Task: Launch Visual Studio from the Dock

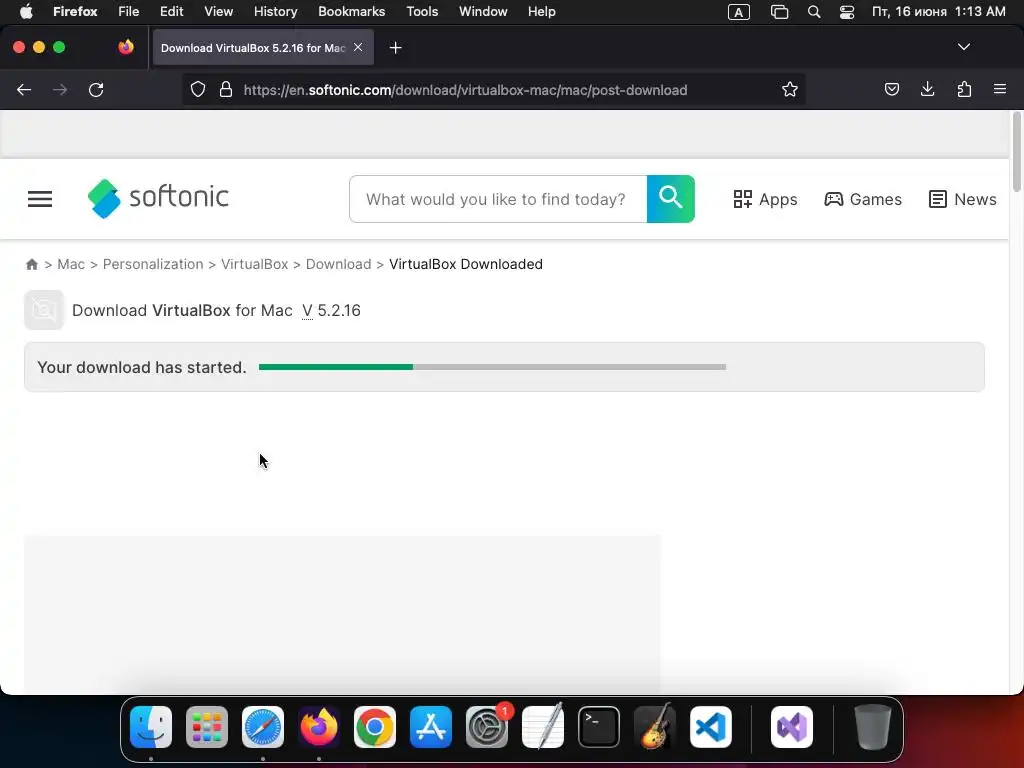Action: pos(792,727)
